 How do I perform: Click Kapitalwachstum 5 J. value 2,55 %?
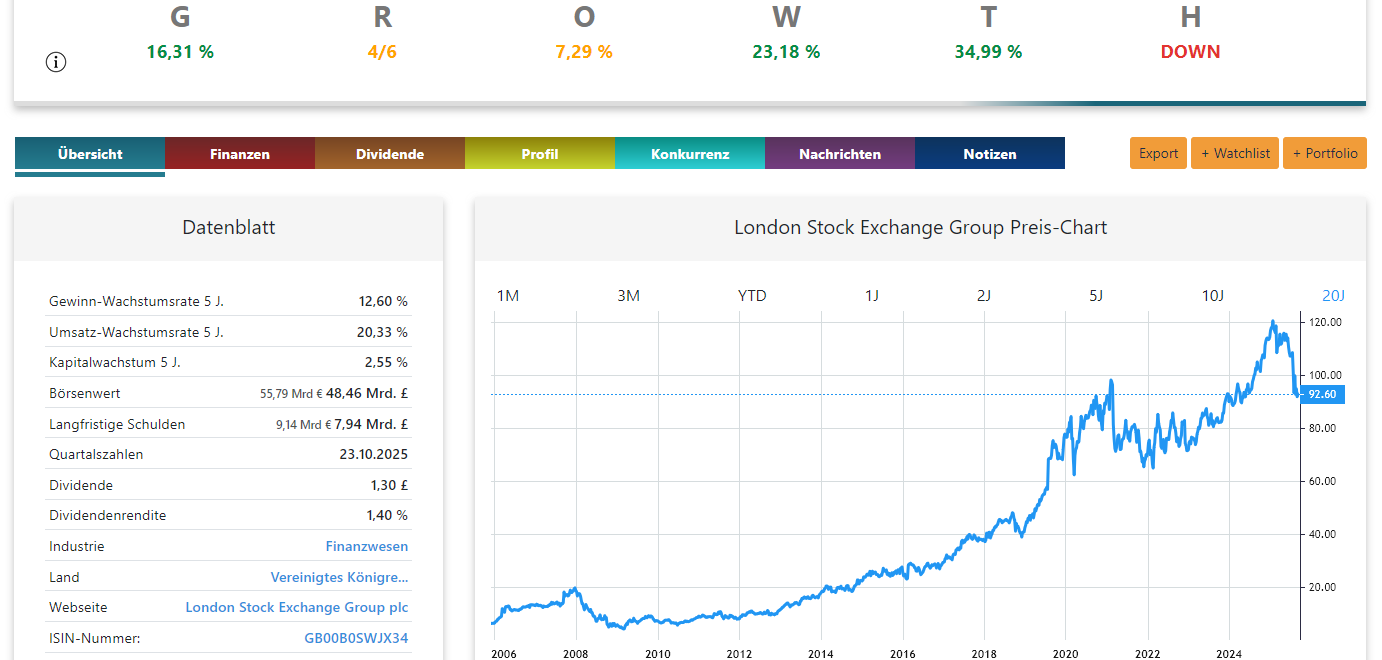point(386,362)
